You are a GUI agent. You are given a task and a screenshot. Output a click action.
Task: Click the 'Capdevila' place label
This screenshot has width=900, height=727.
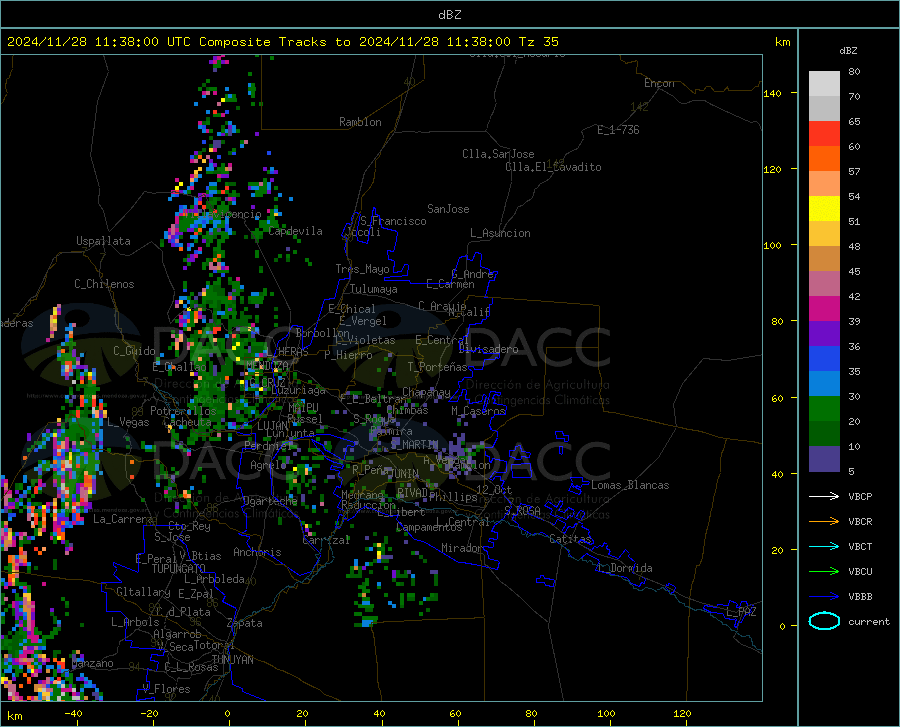pos(296,231)
